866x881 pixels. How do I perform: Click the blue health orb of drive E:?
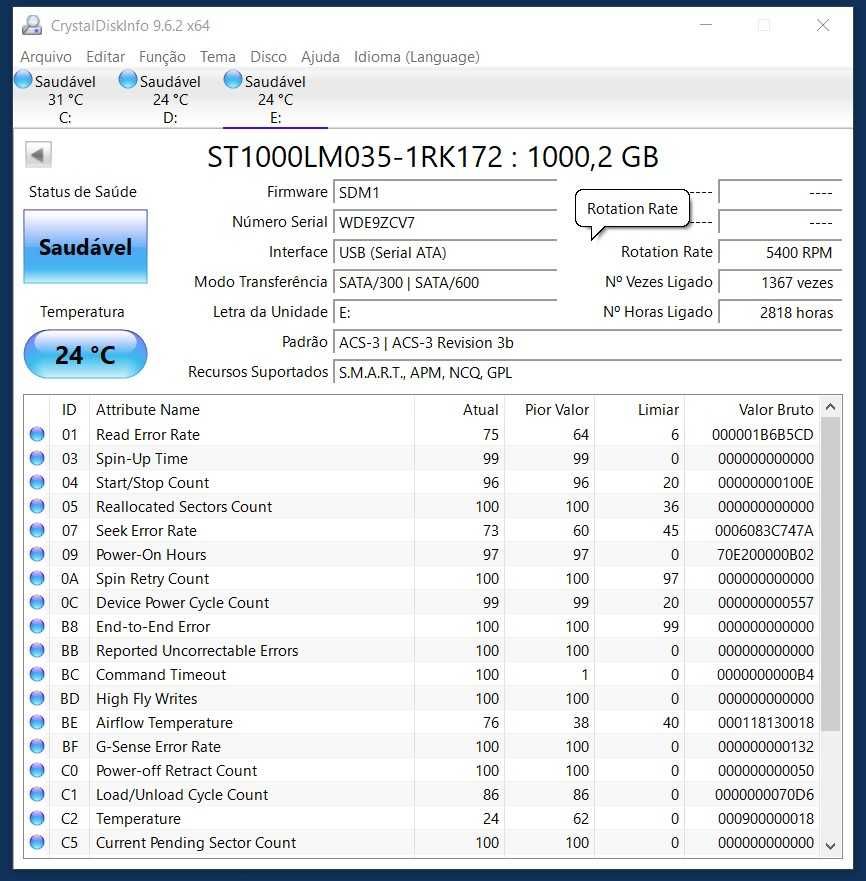(233, 79)
